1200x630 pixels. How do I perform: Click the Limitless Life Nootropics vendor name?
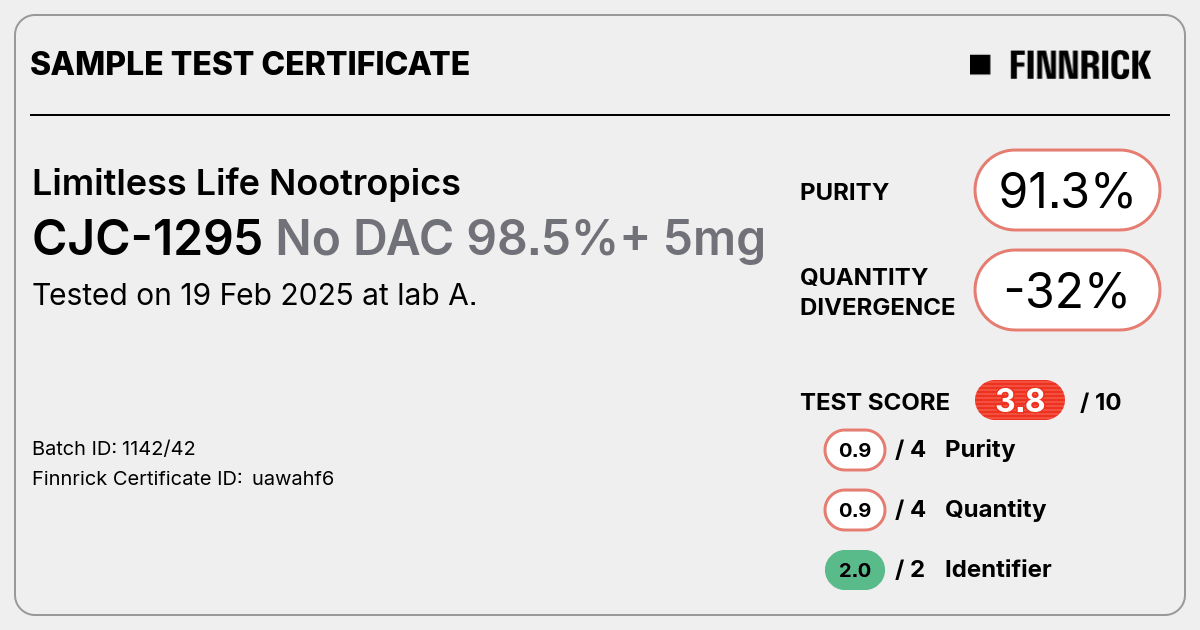[247, 183]
